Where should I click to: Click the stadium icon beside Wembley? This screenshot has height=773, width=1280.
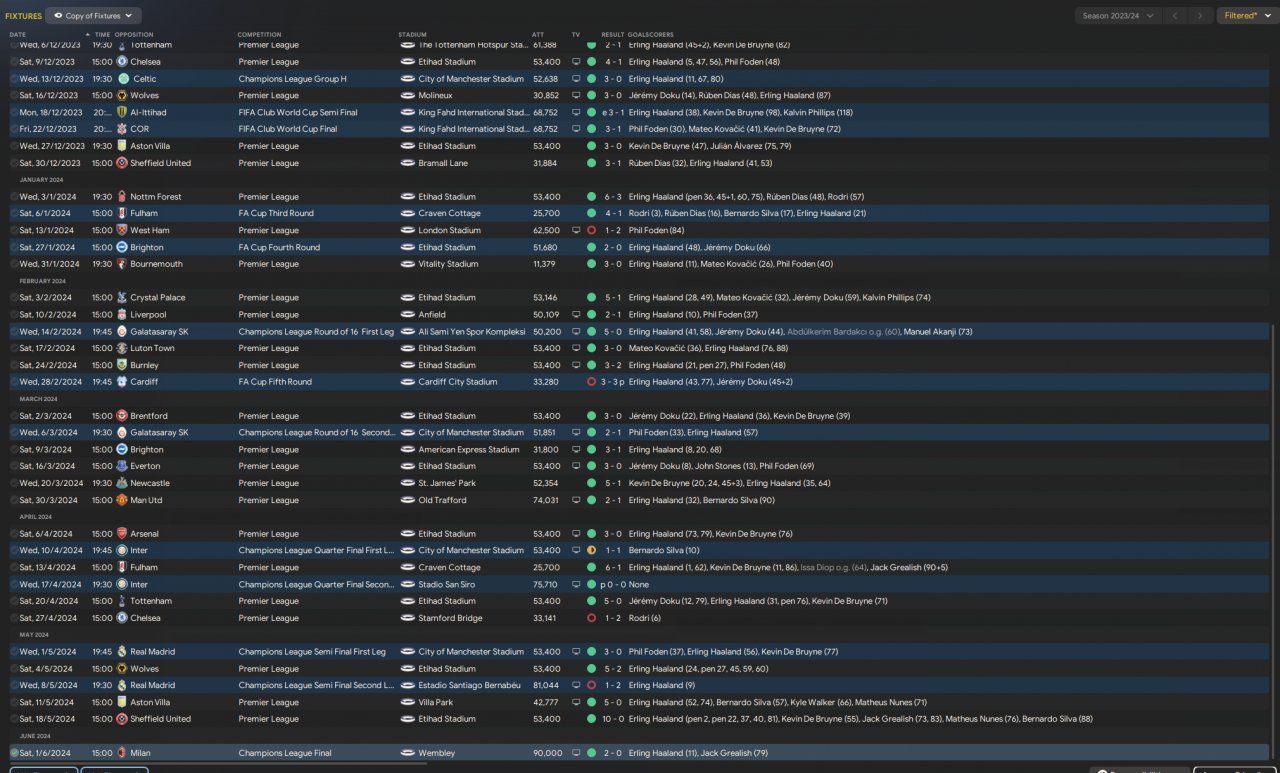click(x=408, y=753)
